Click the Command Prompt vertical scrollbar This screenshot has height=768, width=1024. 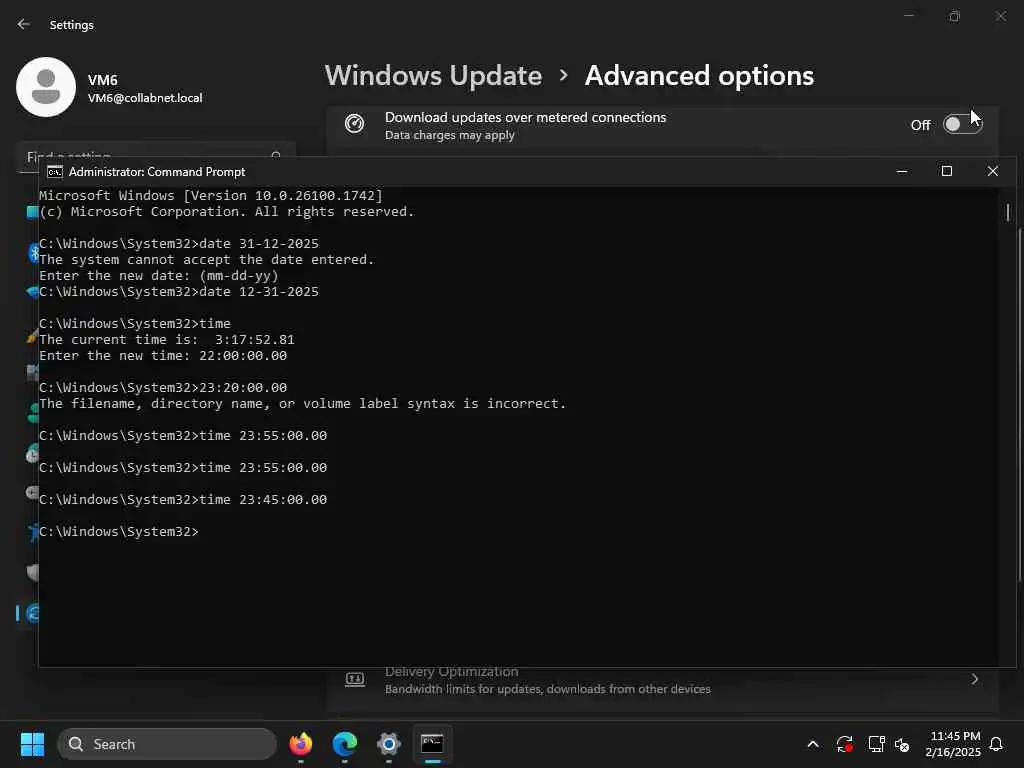pos(1008,212)
